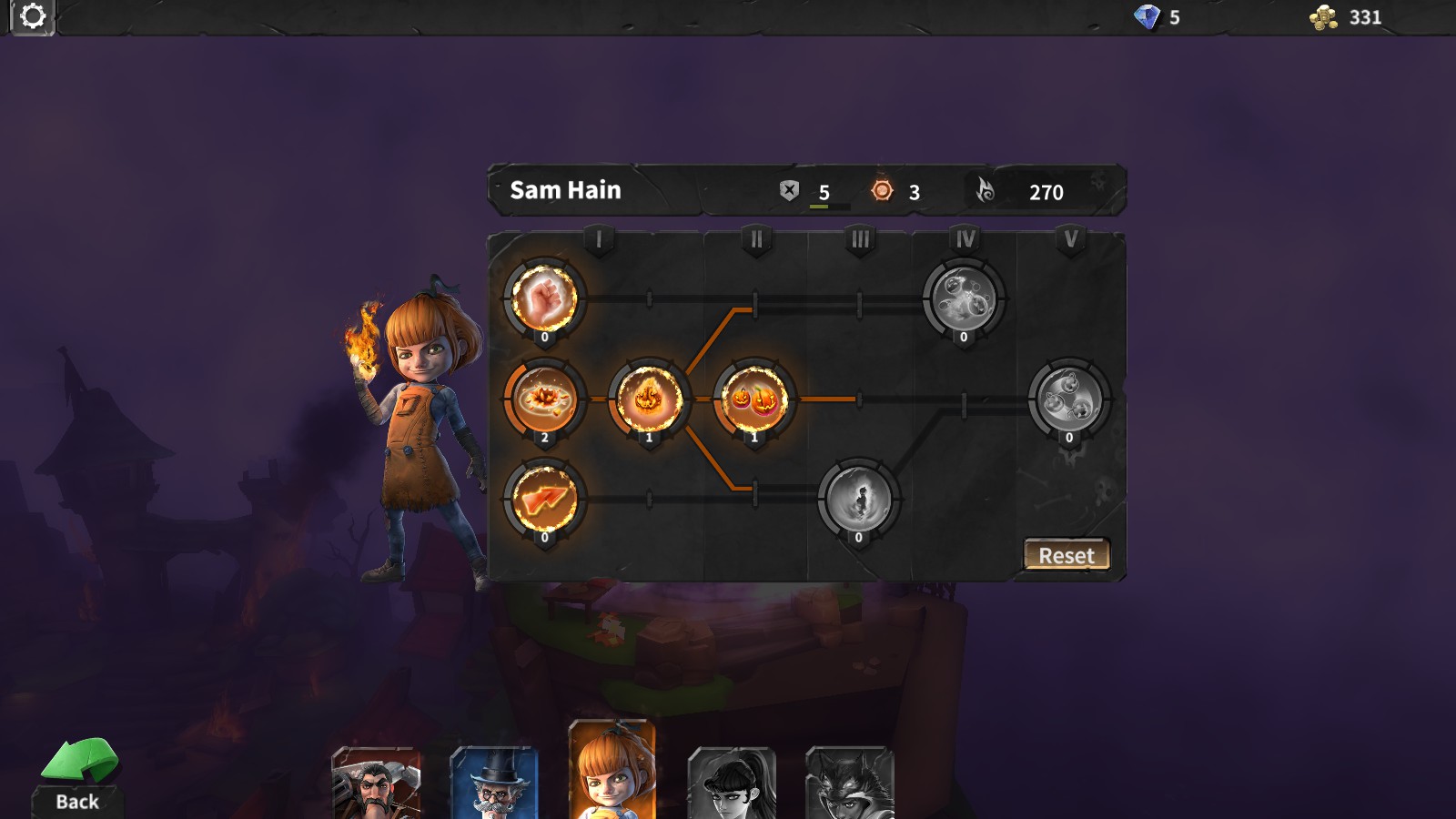This screenshot has height=819, width=1456.
Task: Select the locked tier V skill node
Action: tap(1069, 399)
